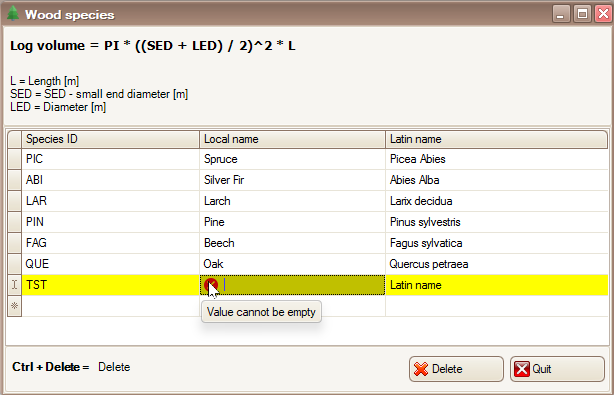Sort by the Species ID column header
This screenshot has height=395, width=614.
point(110,139)
